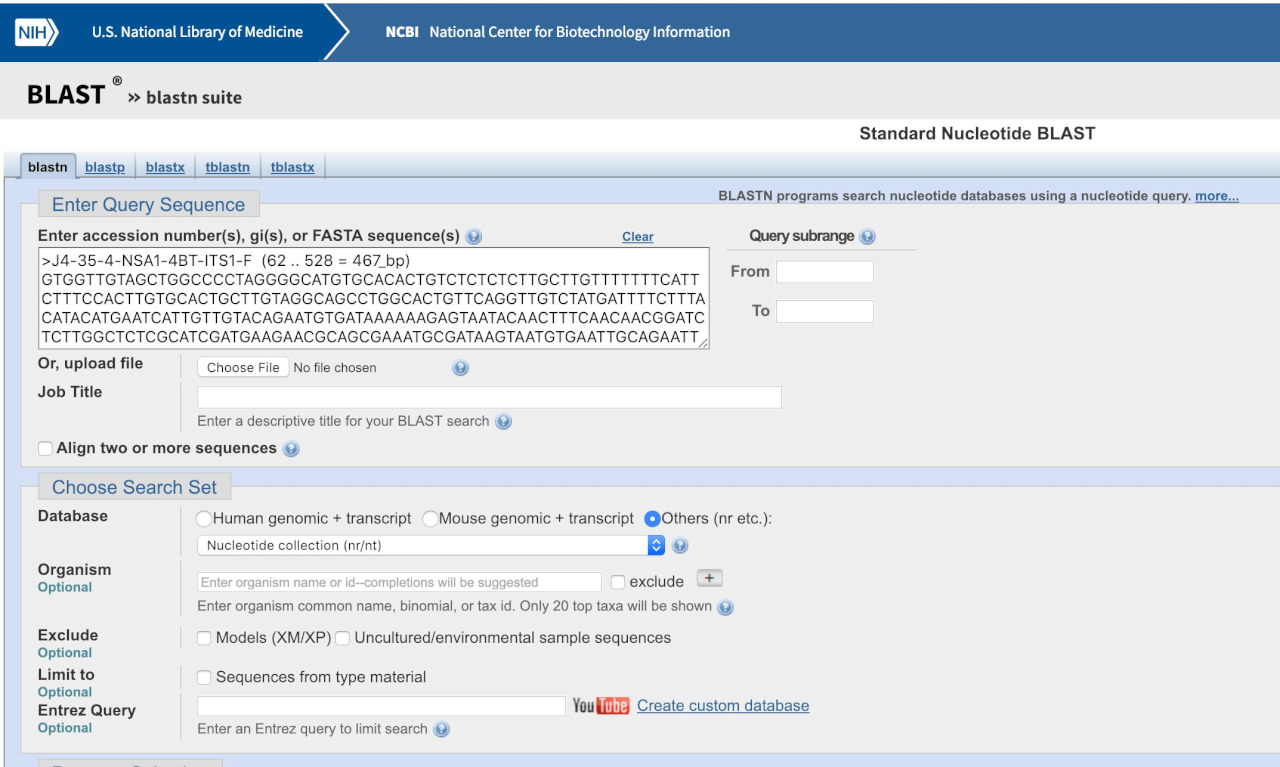Enable Align two or more sequences

click(x=46, y=449)
